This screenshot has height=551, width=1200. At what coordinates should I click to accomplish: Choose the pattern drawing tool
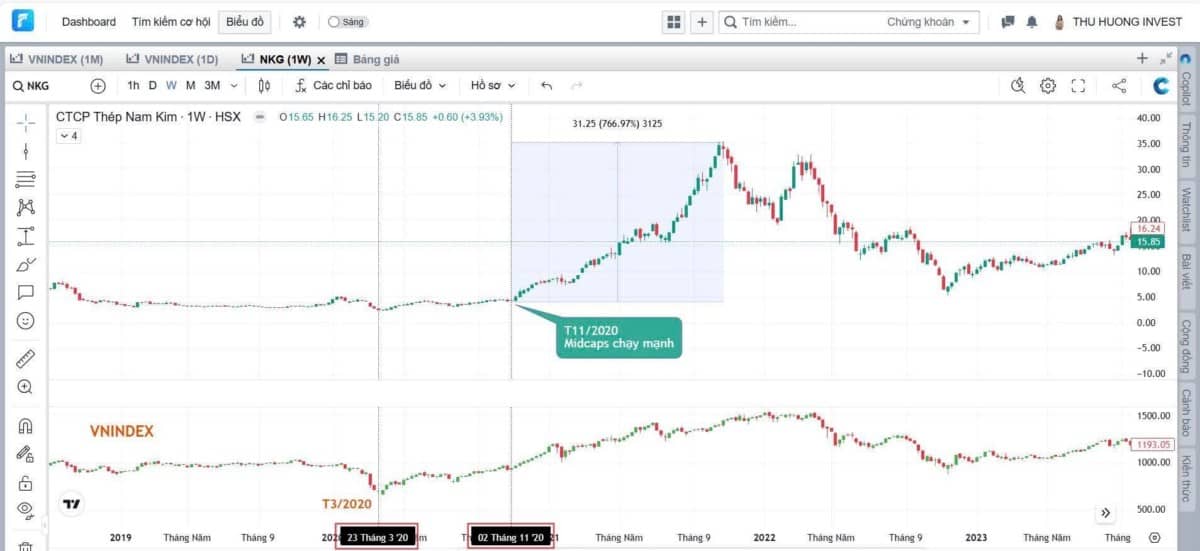coord(25,207)
